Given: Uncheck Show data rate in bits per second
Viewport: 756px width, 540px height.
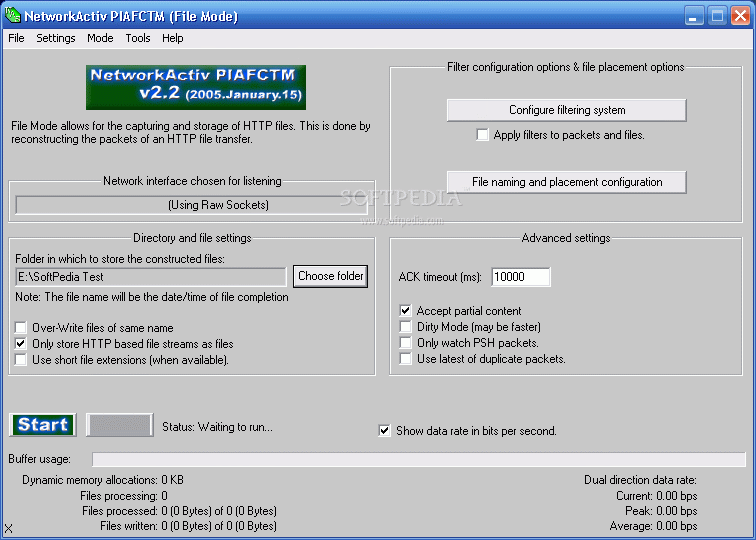Looking at the screenshot, I should [384, 431].
